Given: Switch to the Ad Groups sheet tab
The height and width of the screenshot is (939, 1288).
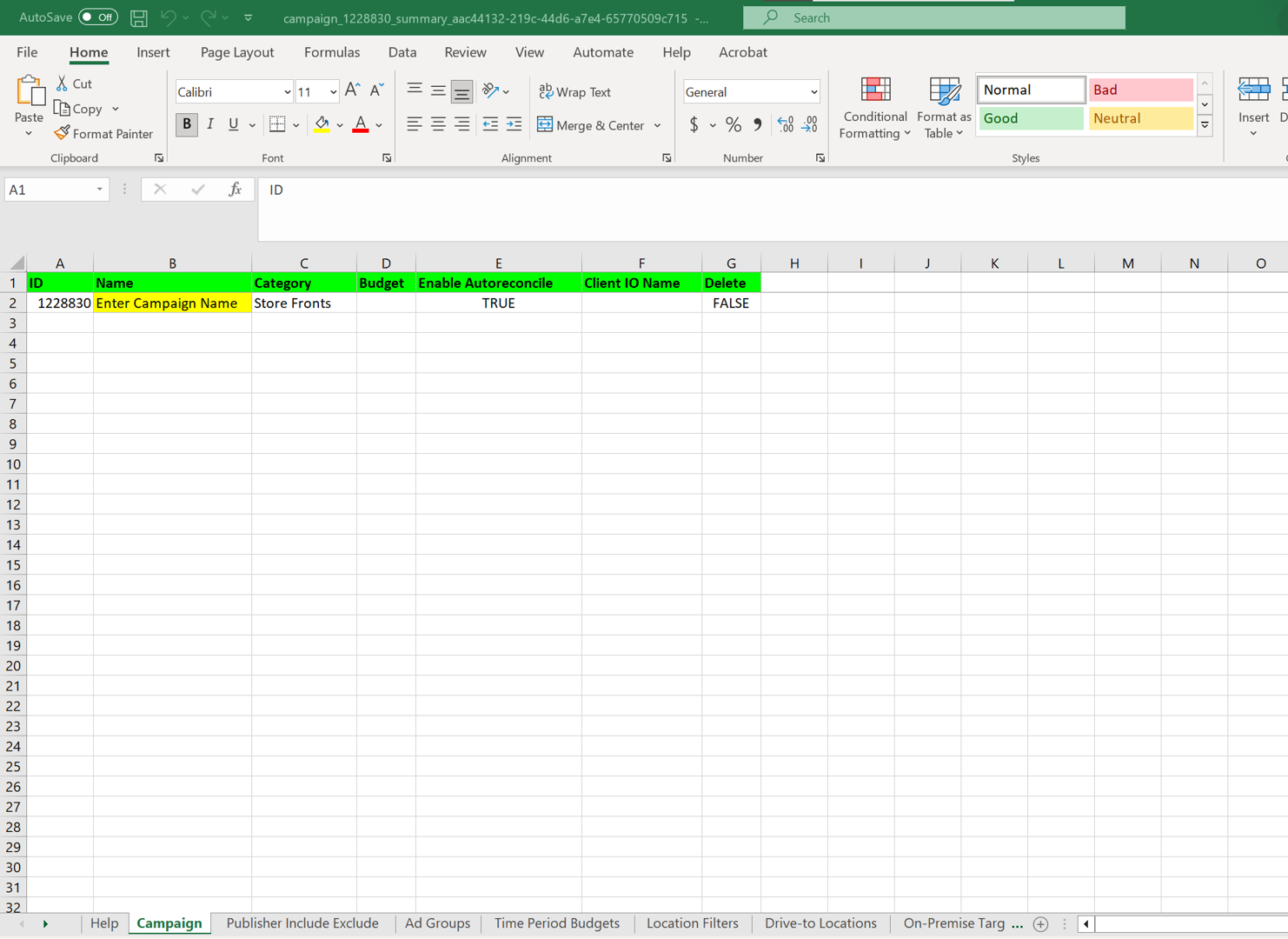Looking at the screenshot, I should (x=437, y=923).
